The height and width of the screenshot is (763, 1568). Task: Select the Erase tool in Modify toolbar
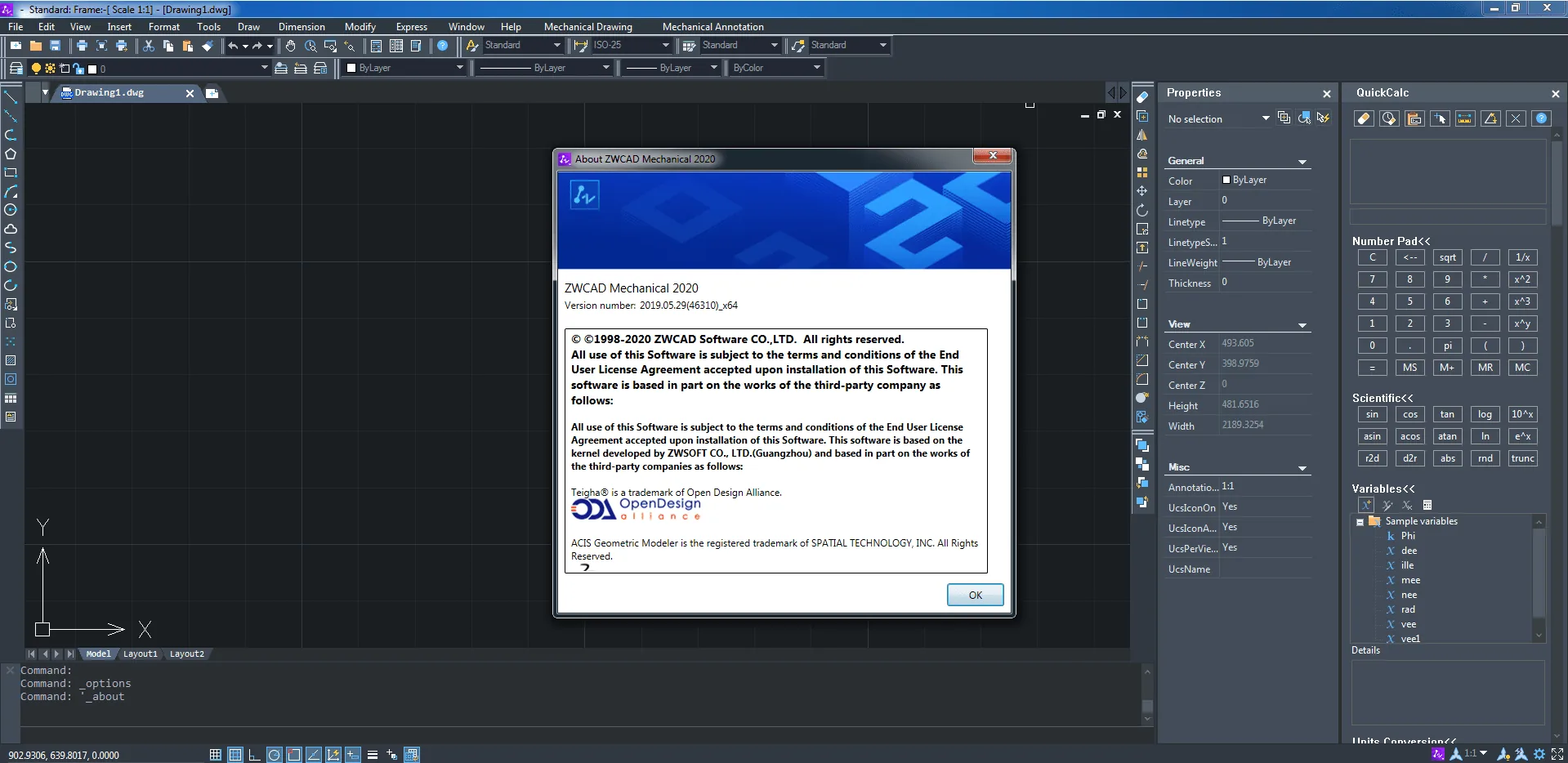point(1142,97)
